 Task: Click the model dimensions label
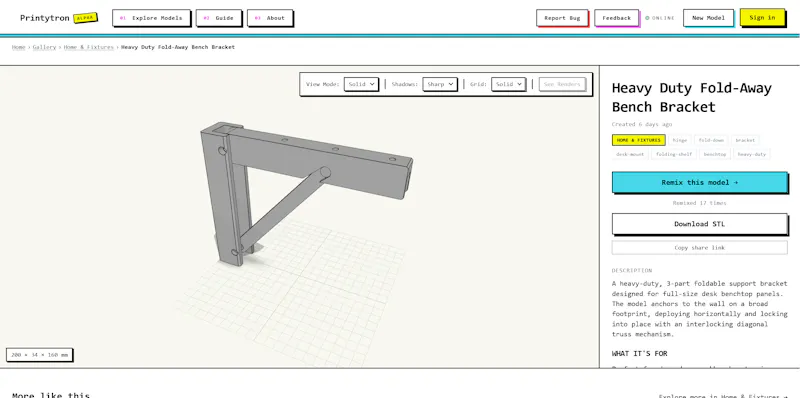[39, 355]
